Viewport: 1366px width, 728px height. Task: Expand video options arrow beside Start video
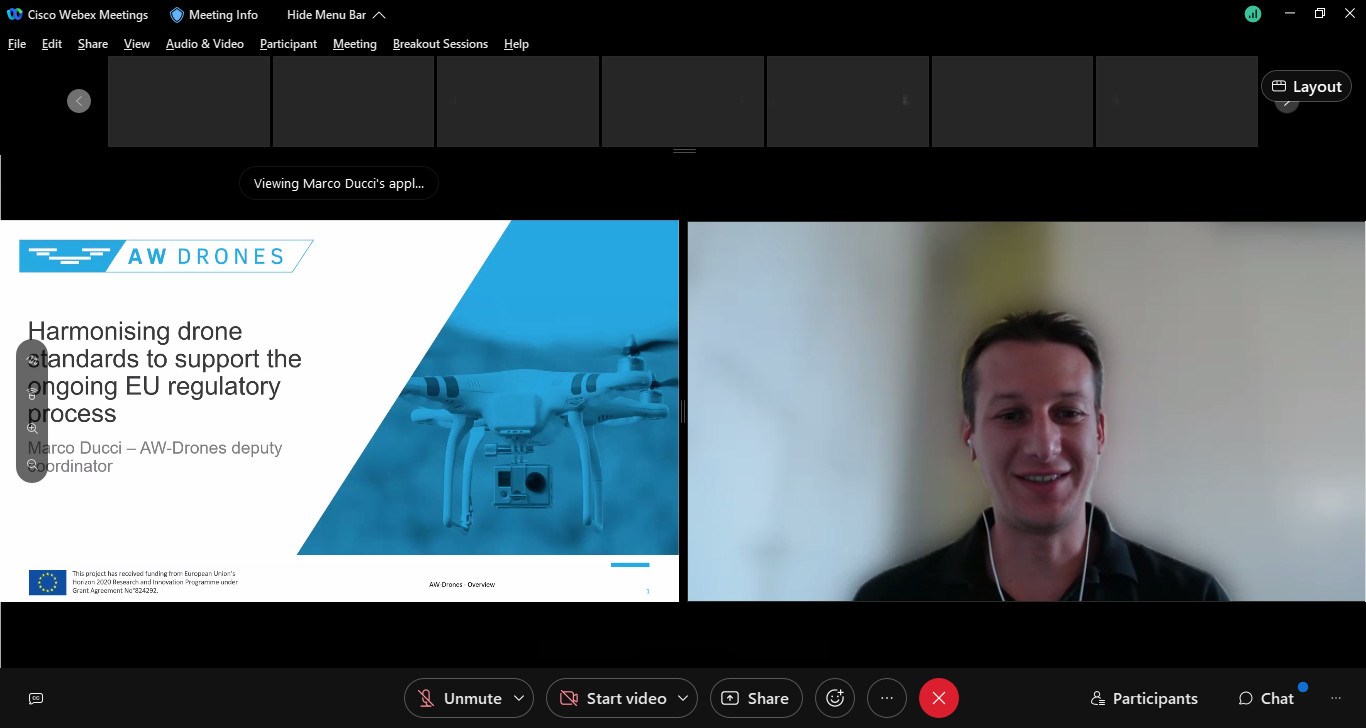pos(683,698)
